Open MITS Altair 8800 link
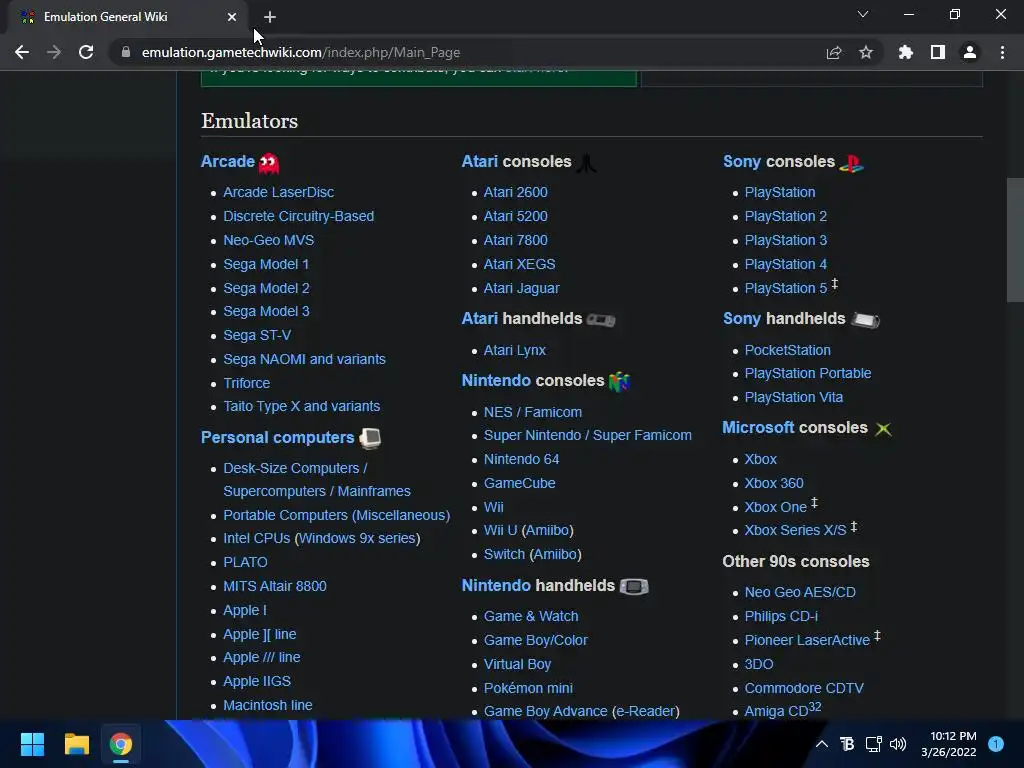 pos(275,586)
